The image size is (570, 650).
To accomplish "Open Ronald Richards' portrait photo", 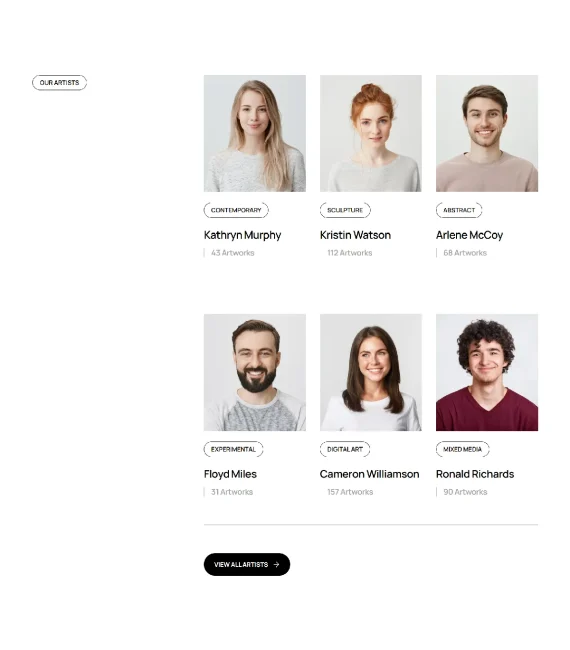I will [487, 372].
